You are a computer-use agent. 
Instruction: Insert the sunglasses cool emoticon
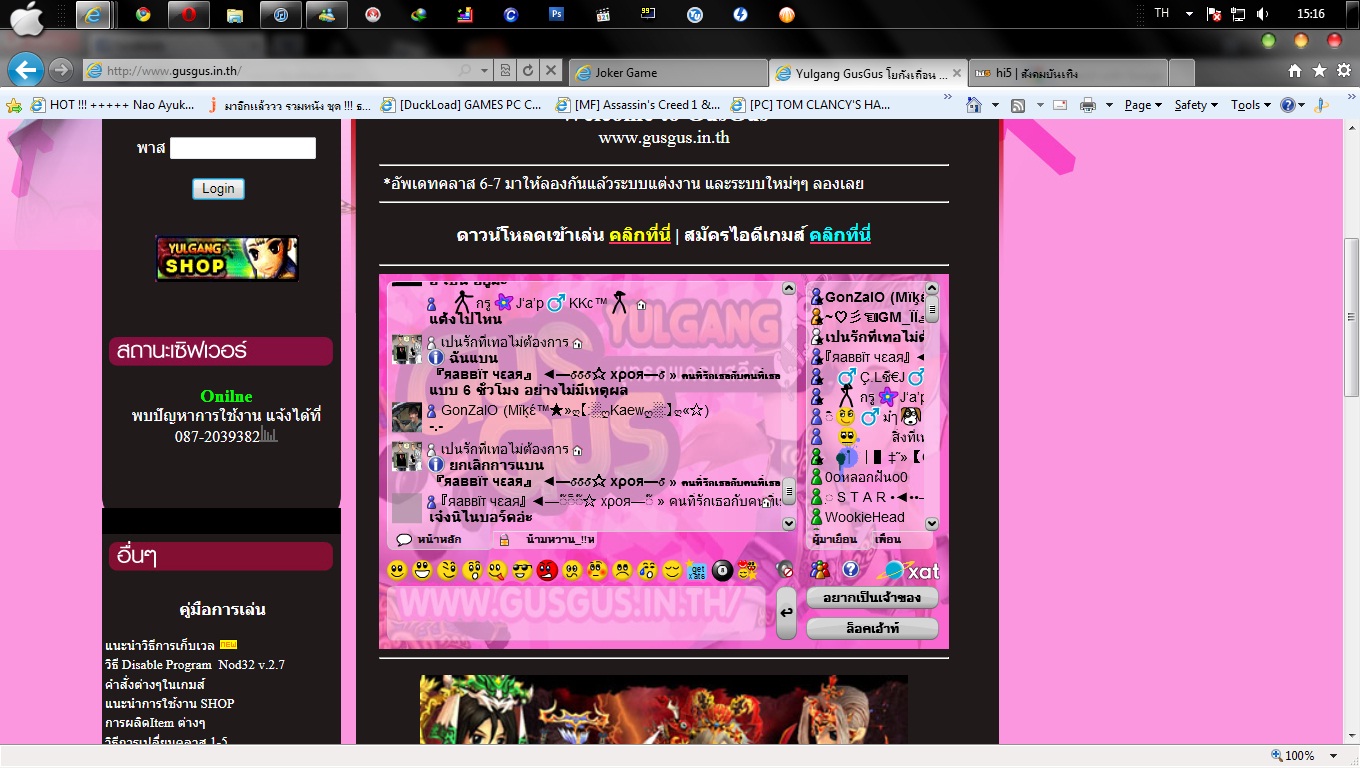point(522,571)
